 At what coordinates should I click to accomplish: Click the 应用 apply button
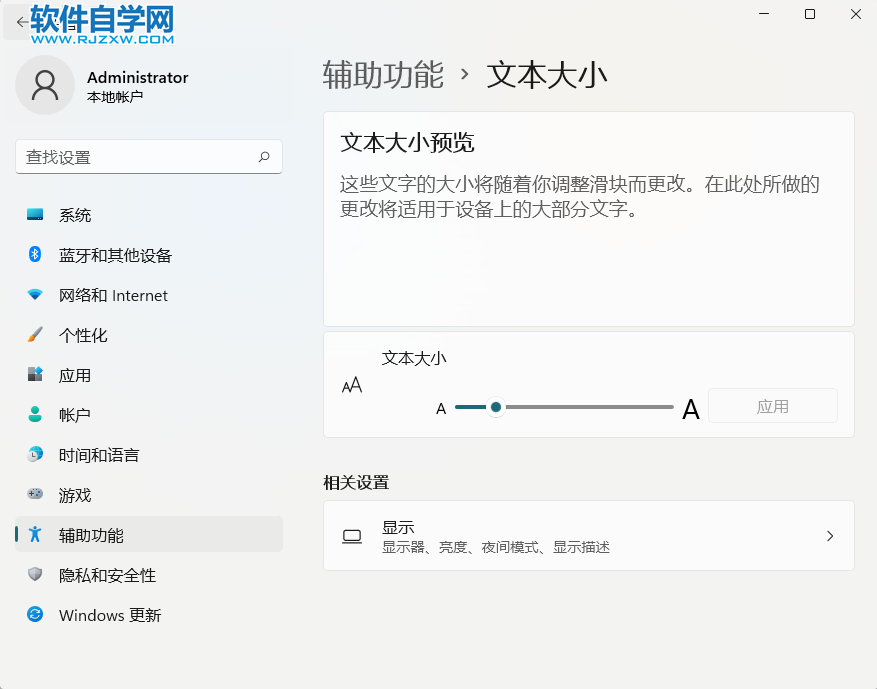(772, 406)
